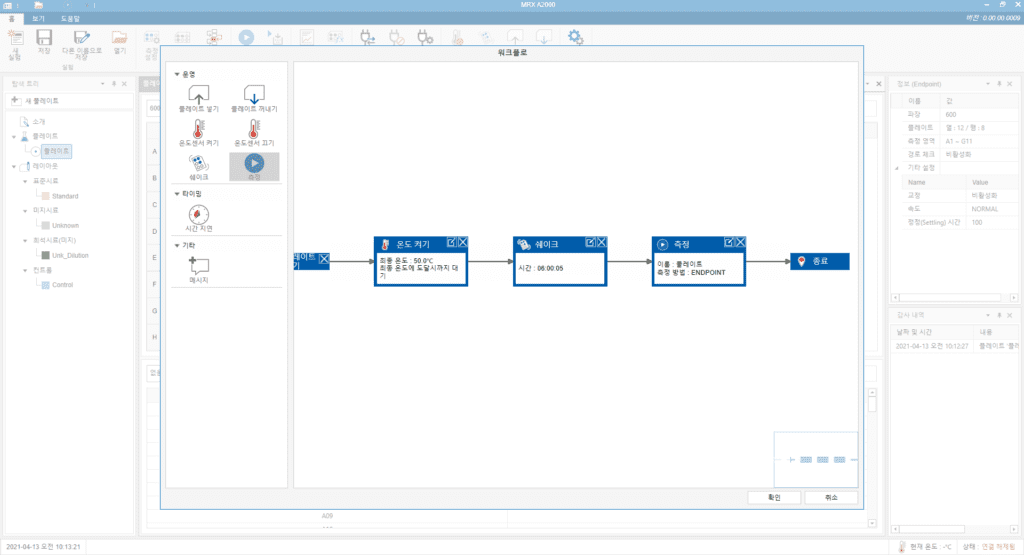Click the 온도센서 켜기 thermometer icon

tap(198, 128)
